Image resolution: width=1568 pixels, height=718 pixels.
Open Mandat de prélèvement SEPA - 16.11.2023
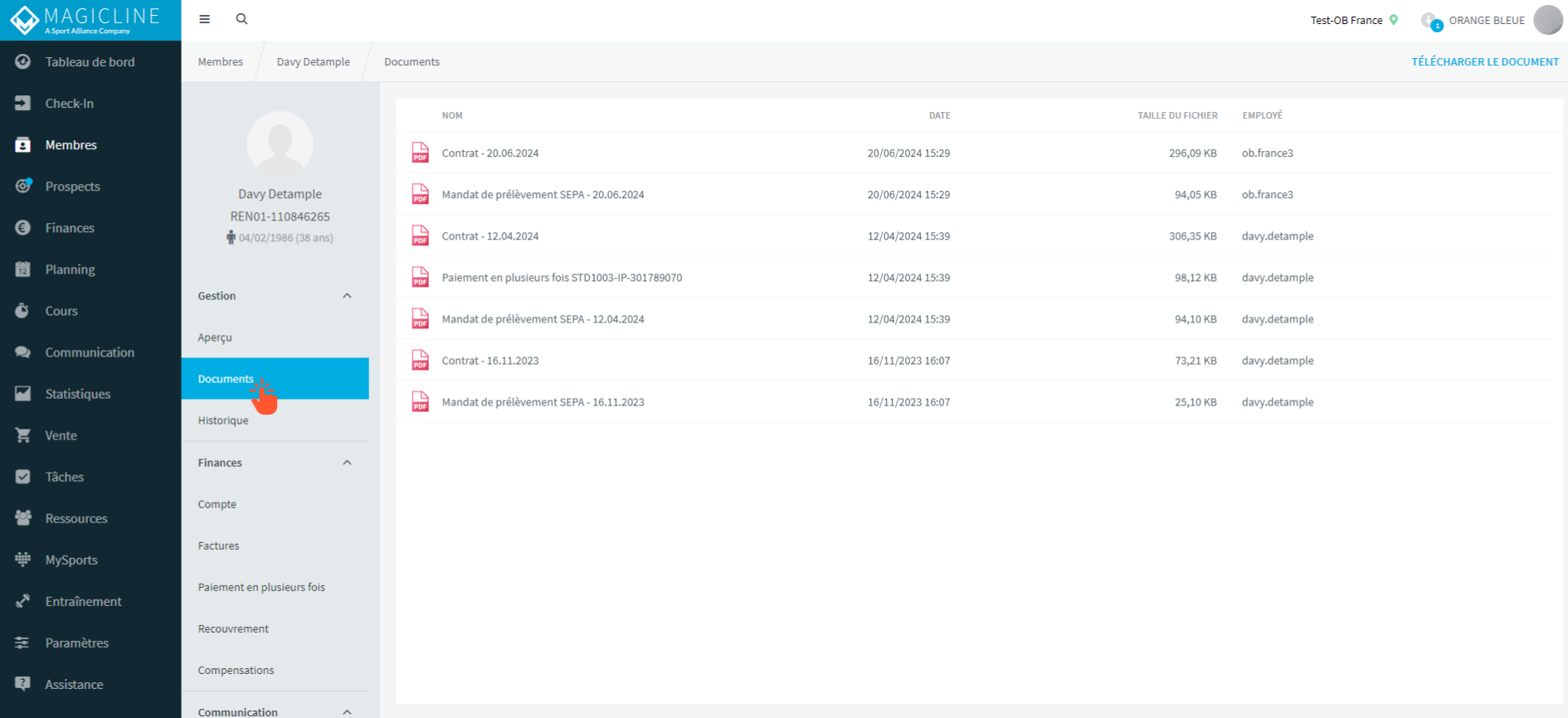[x=543, y=401]
